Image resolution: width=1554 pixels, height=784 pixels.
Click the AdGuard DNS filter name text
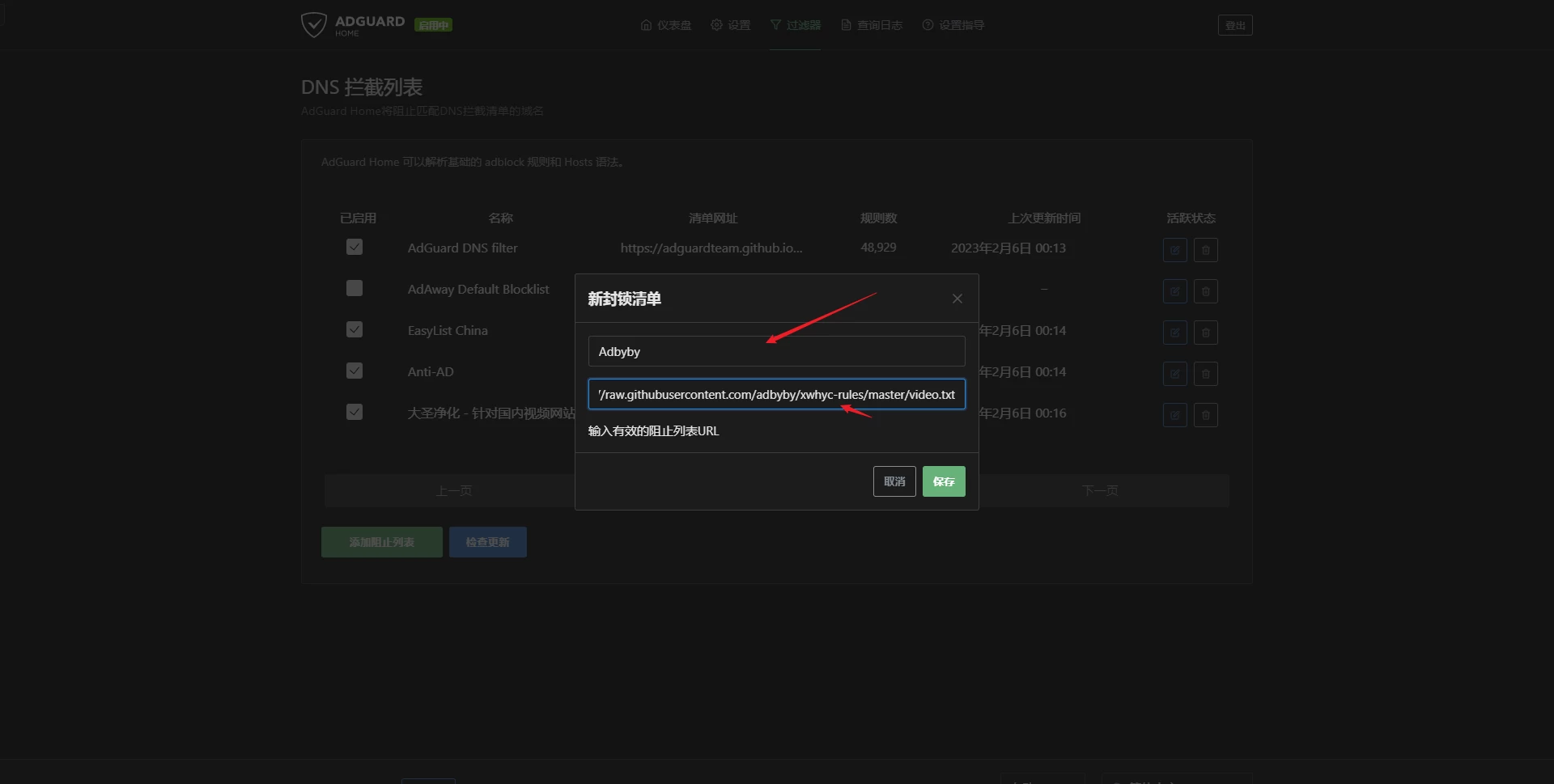coord(462,248)
